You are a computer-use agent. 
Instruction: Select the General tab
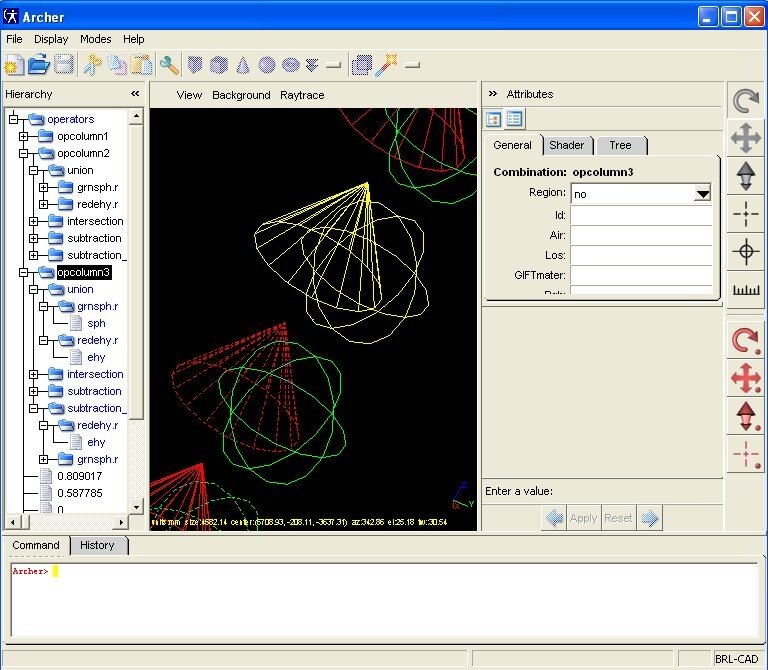point(512,145)
